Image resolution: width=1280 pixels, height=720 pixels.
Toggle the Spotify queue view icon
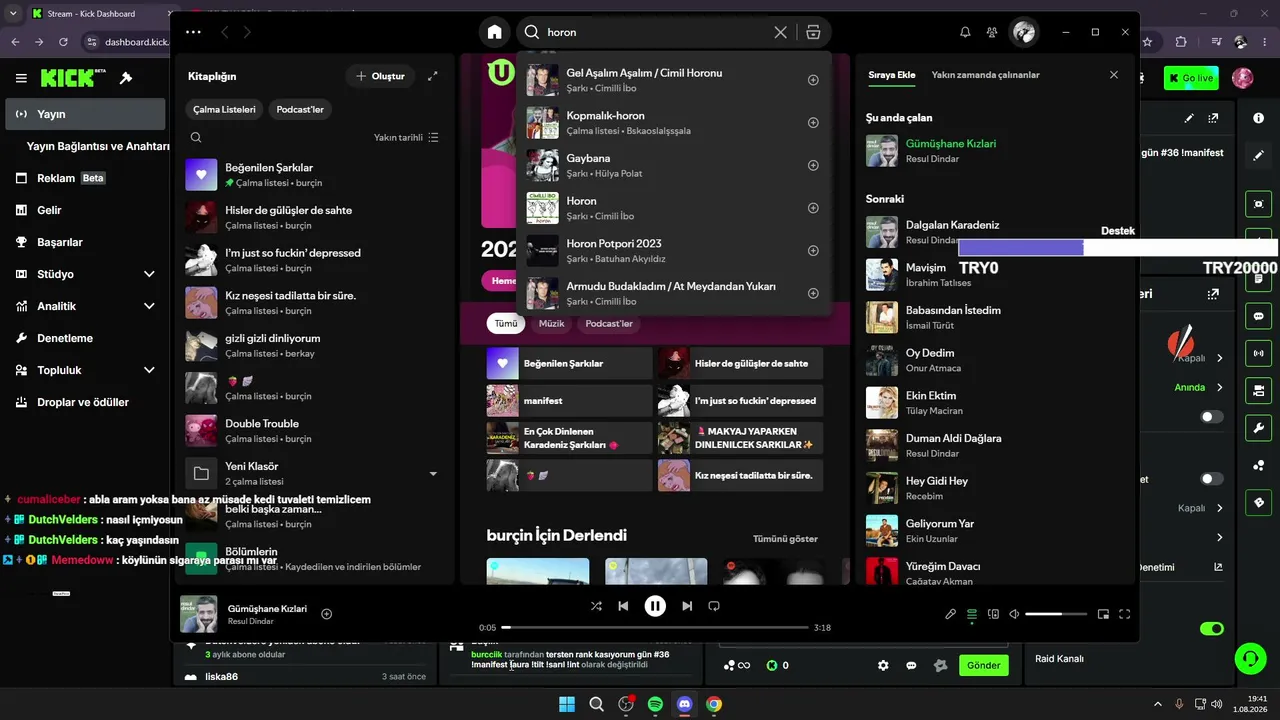[x=972, y=614]
